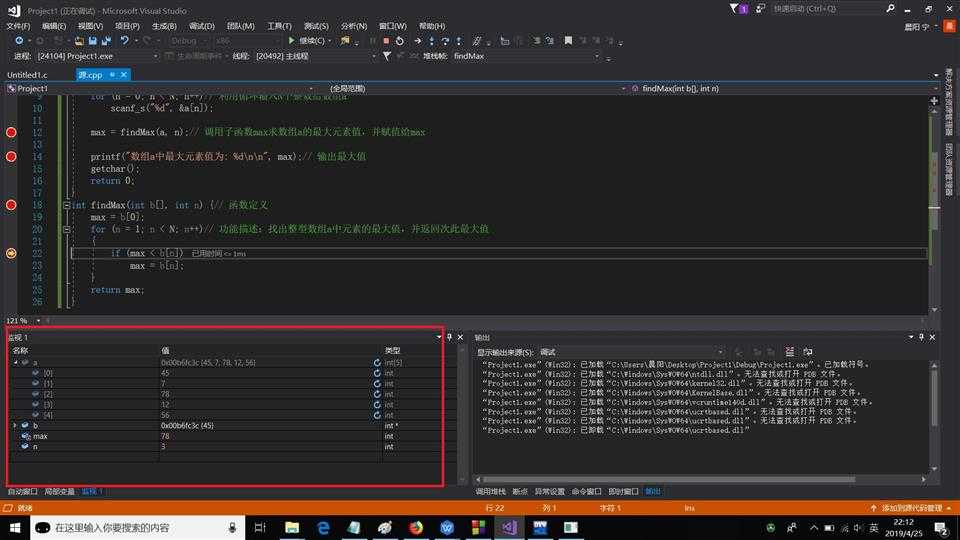Viewport: 960px width, 540px height.
Task: Toggle current breakpoint on line 22
Action: point(11,253)
